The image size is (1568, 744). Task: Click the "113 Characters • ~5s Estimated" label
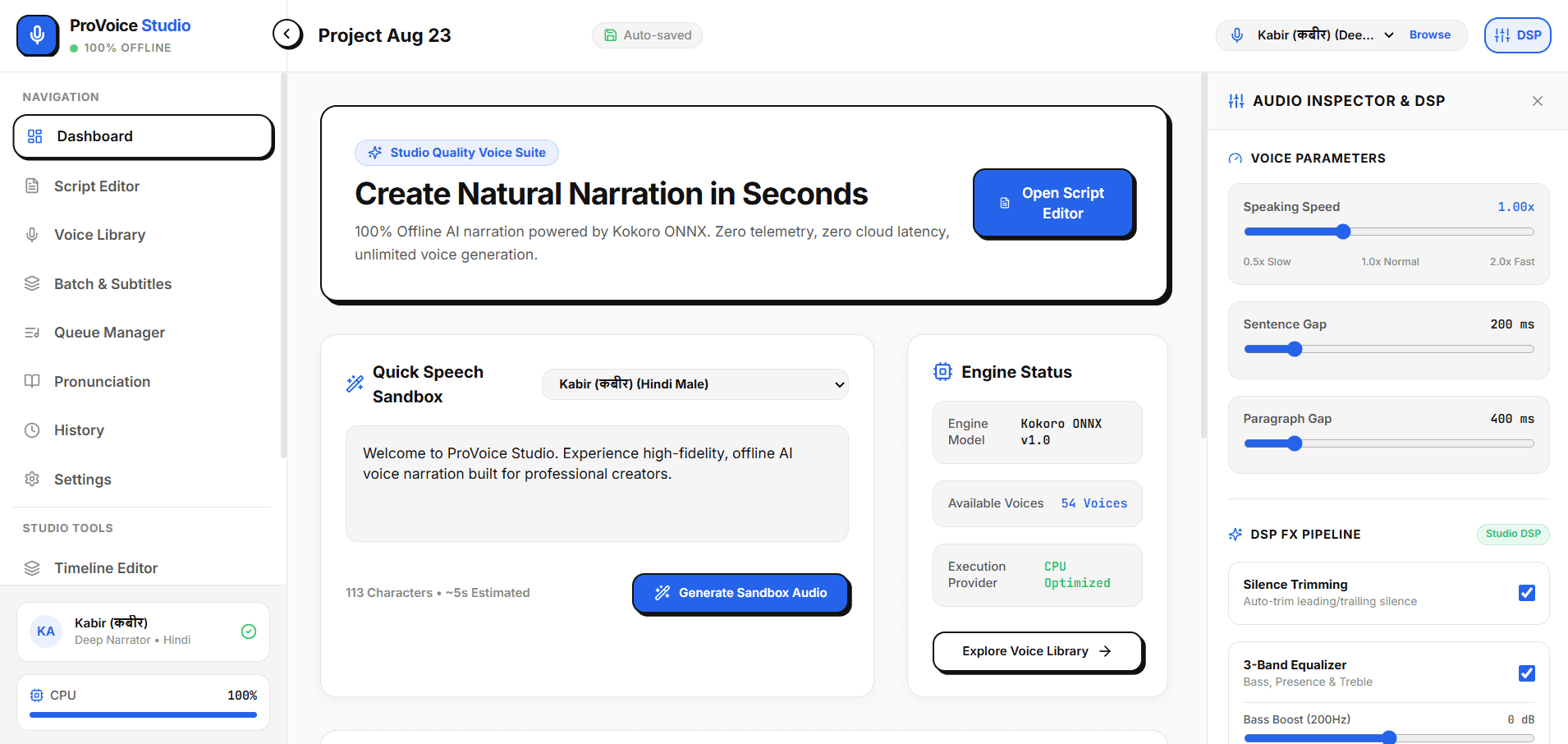(x=438, y=593)
